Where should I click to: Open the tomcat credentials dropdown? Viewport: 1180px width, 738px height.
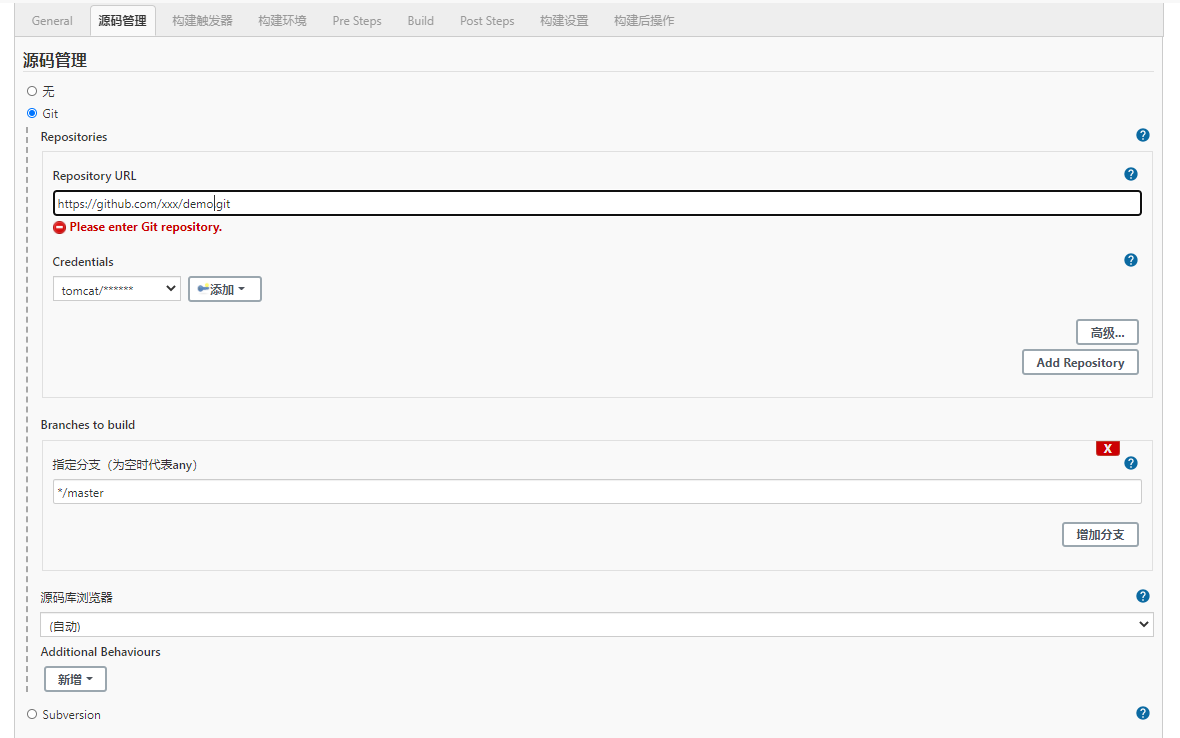click(x=117, y=289)
